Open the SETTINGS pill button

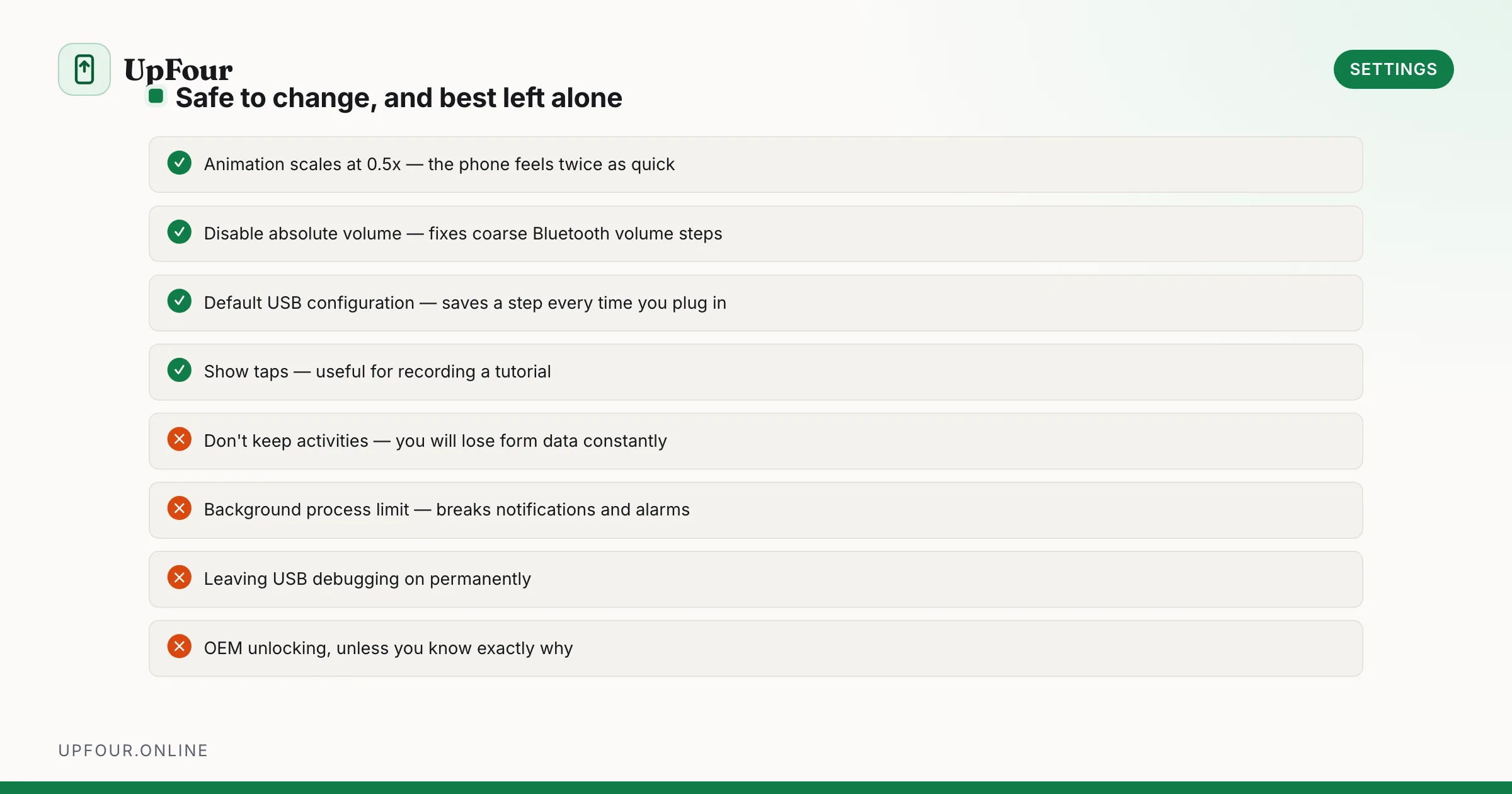pyautogui.click(x=1394, y=69)
